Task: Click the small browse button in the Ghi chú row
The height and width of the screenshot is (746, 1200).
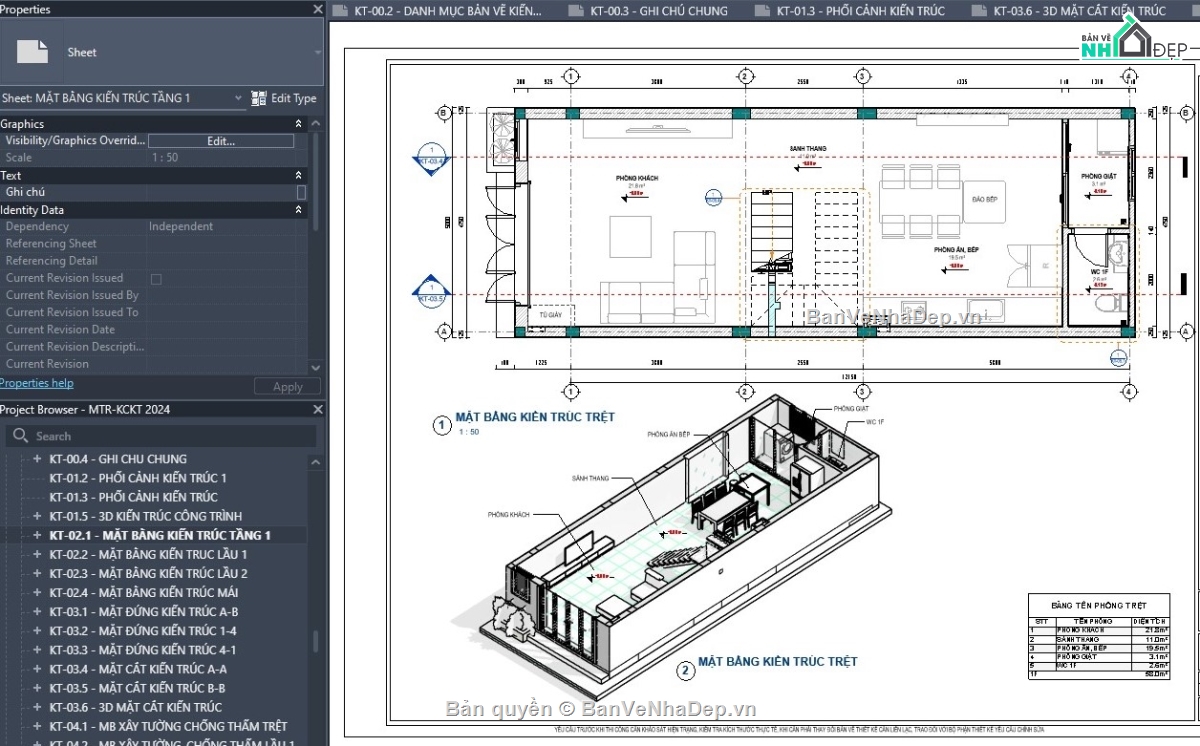Action: tap(301, 192)
